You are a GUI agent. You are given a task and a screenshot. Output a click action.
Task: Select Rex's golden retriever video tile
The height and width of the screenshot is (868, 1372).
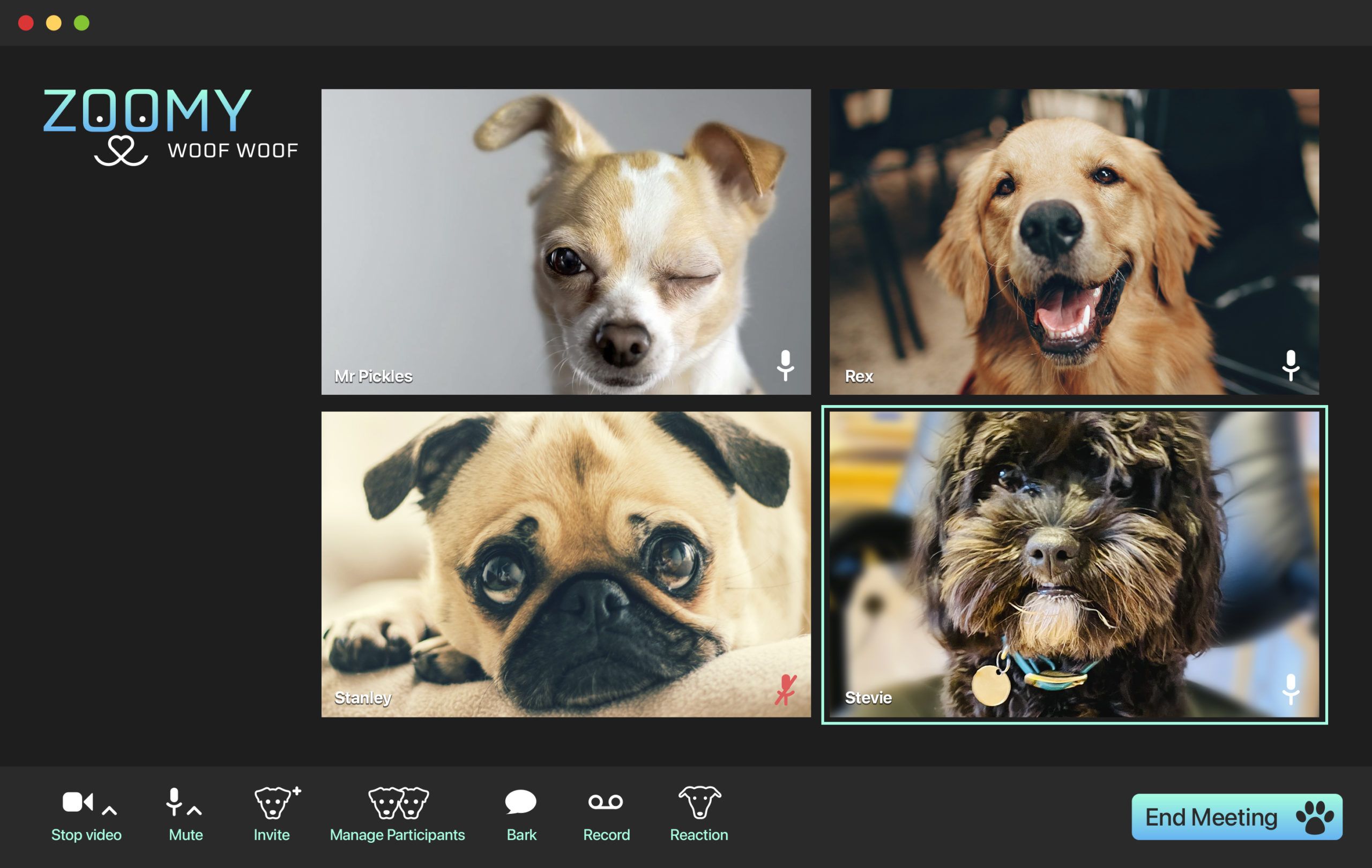click(1073, 242)
